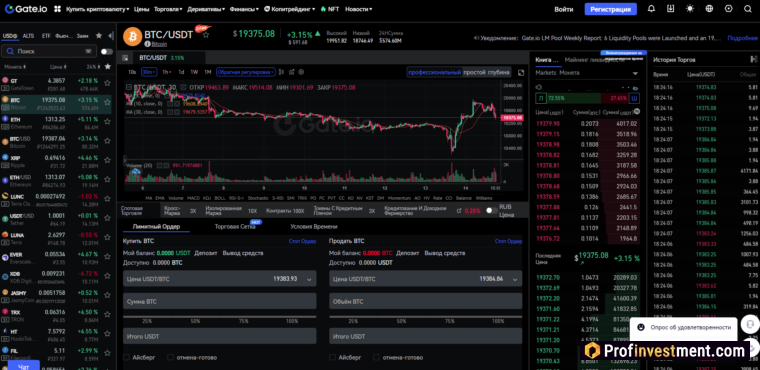
Task: Open Условия Времени tab
Action: [314, 226]
